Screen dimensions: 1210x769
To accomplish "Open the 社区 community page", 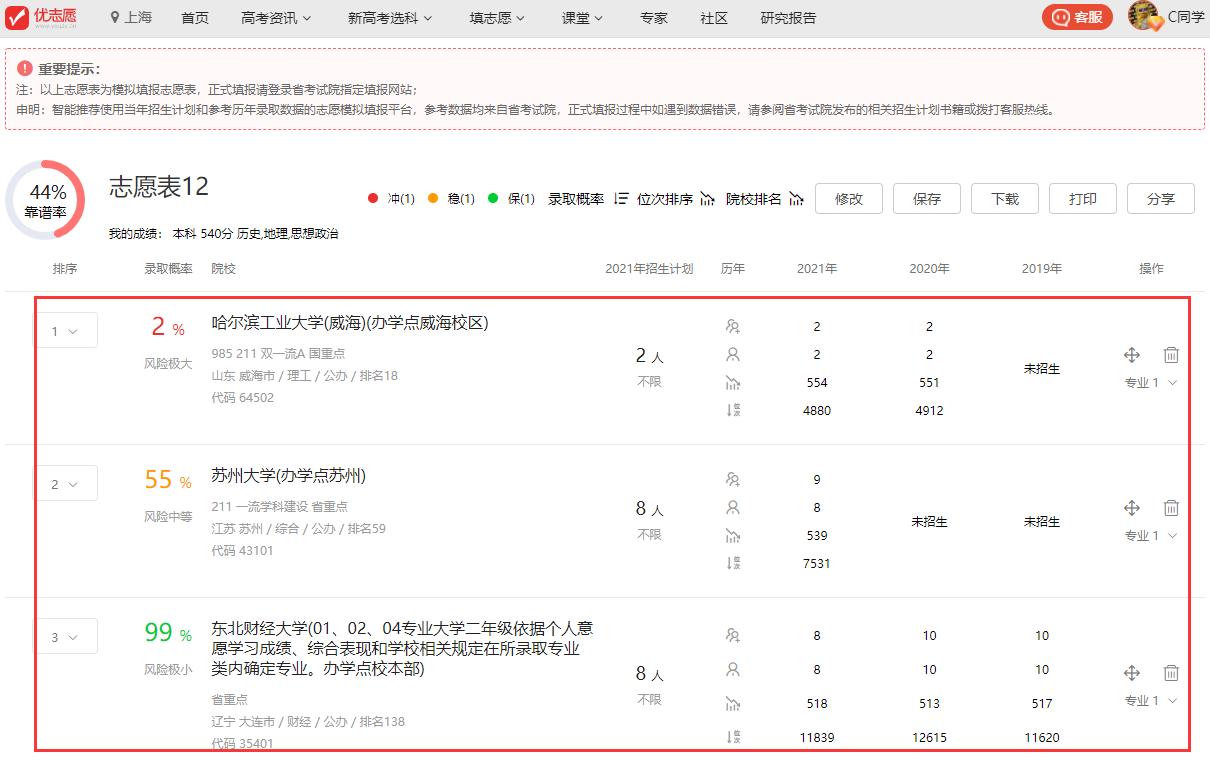I will click(714, 18).
